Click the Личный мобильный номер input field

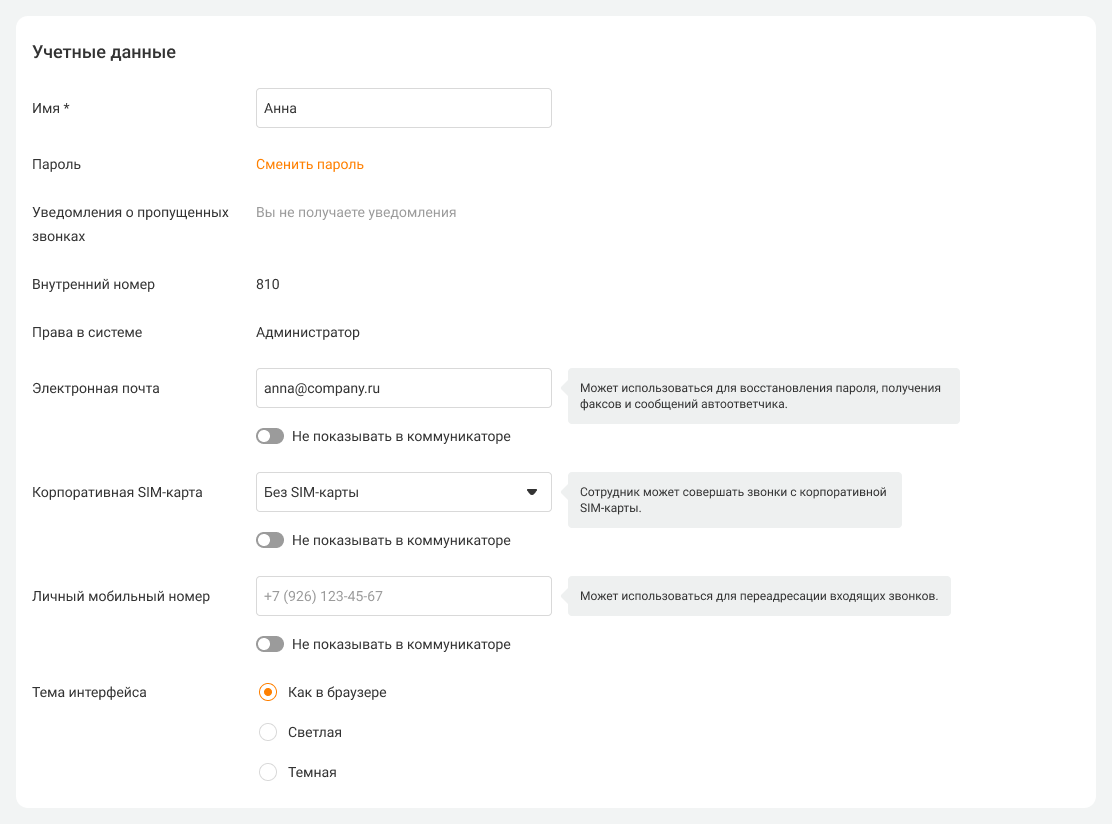point(403,596)
